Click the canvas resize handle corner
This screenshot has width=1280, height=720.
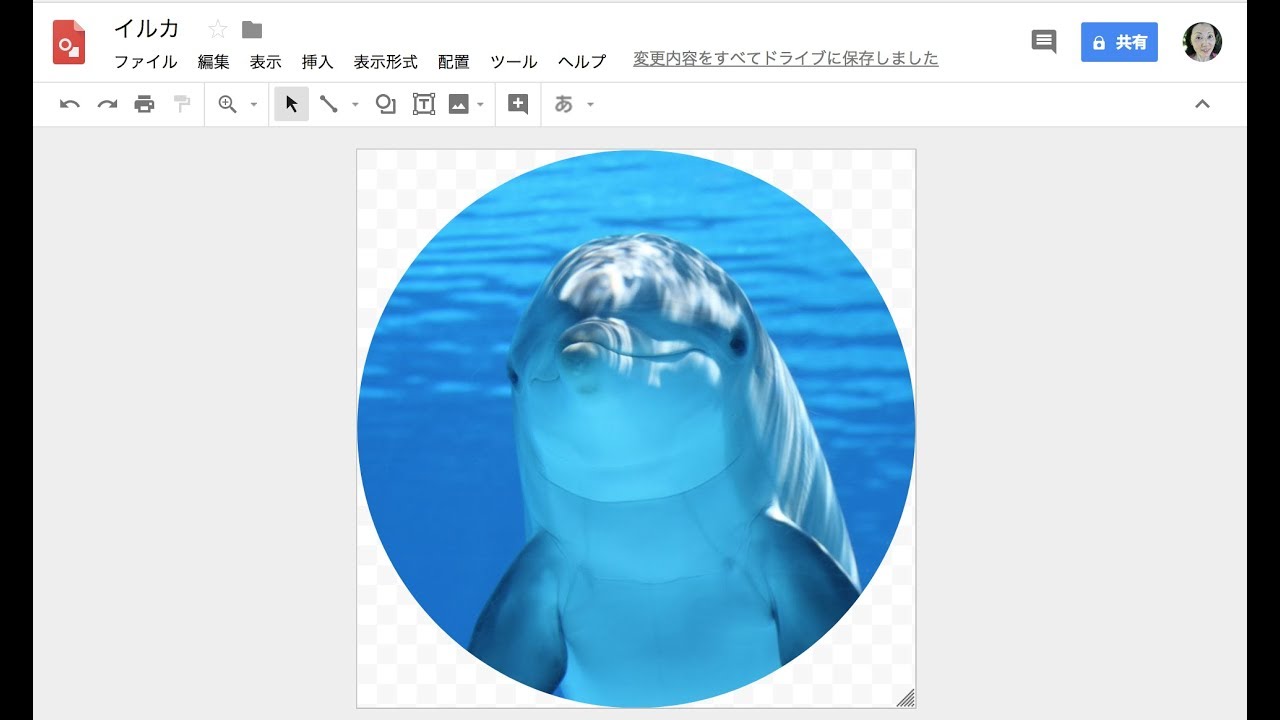(906, 698)
